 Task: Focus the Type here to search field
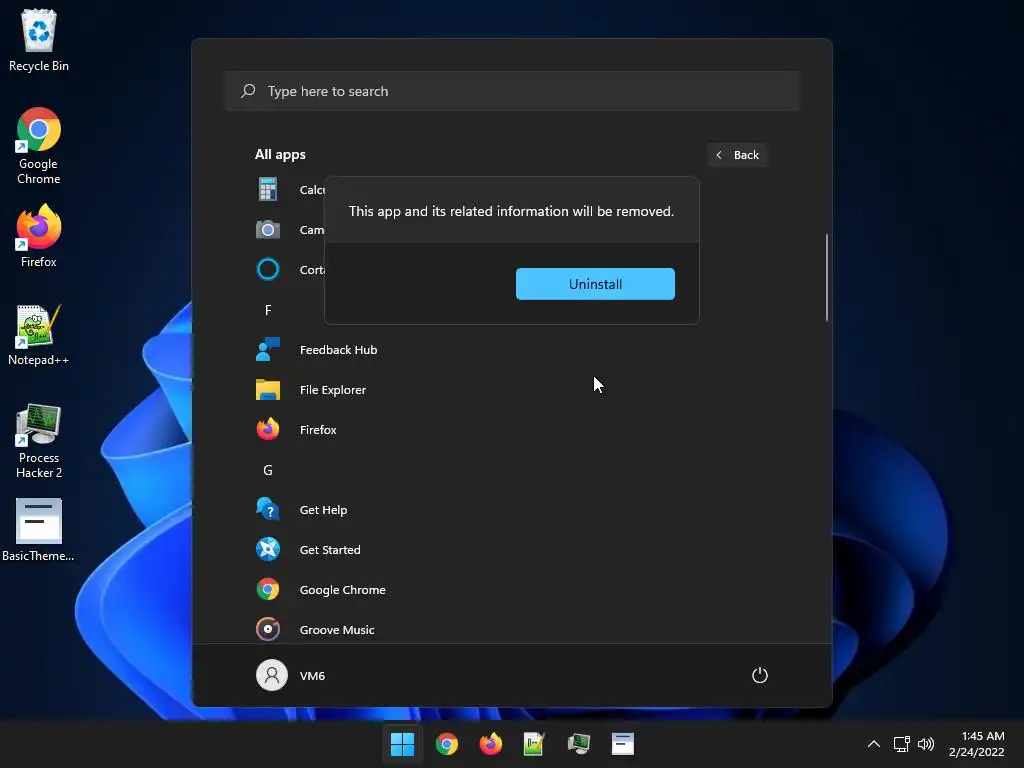click(513, 91)
